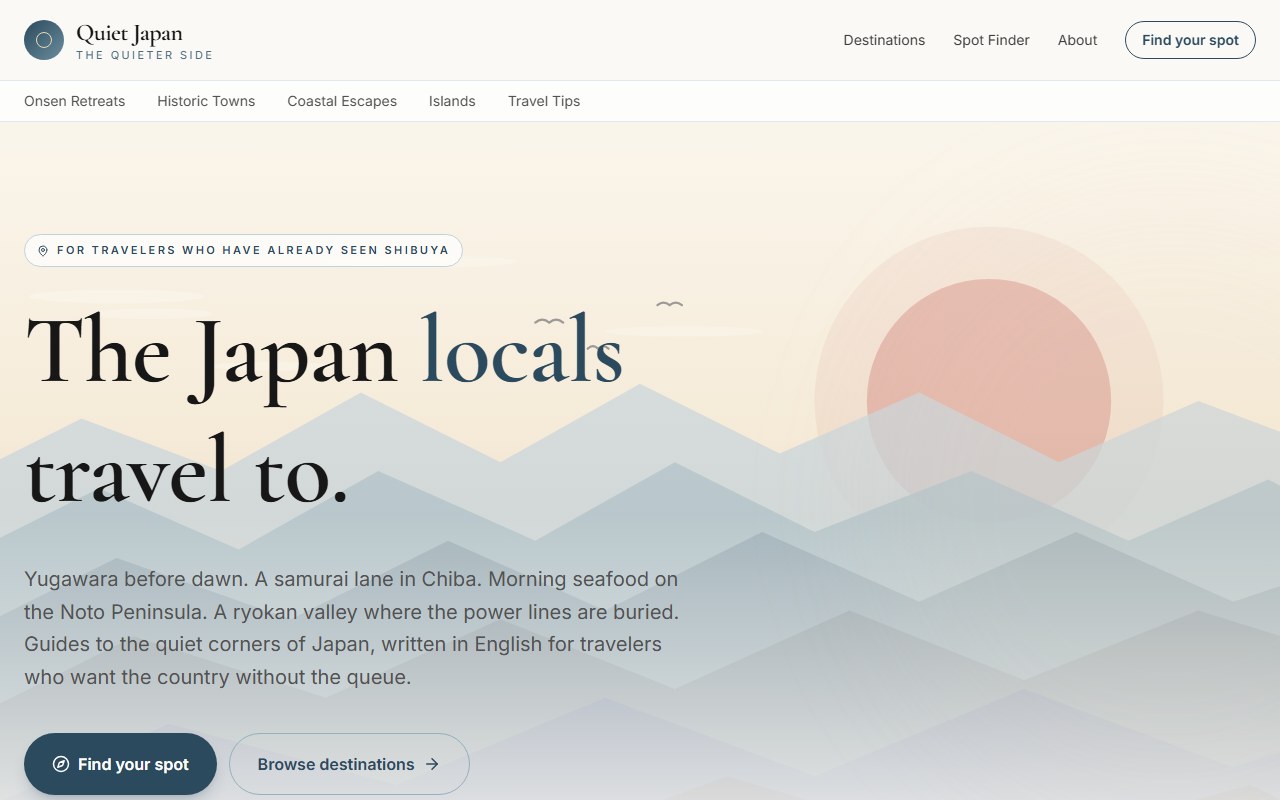
Task: Click the Quiet Japan circular logo icon
Action: coord(44,40)
